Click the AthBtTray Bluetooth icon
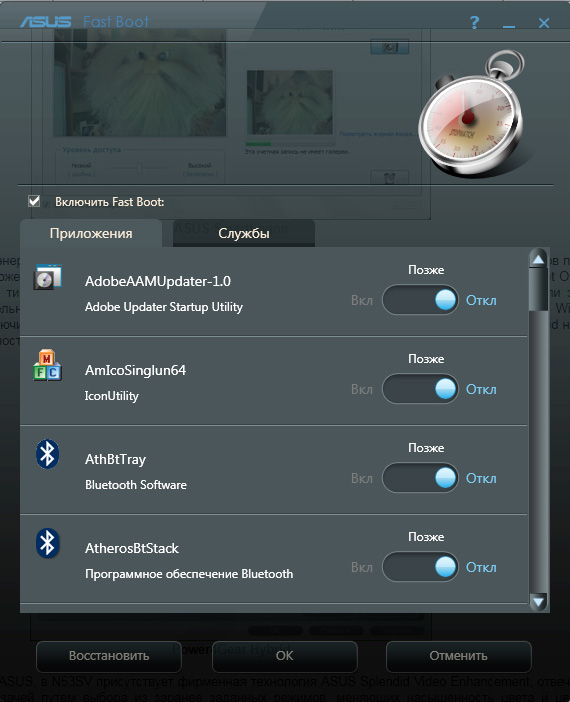This screenshot has width=570, height=702. [47, 454]
